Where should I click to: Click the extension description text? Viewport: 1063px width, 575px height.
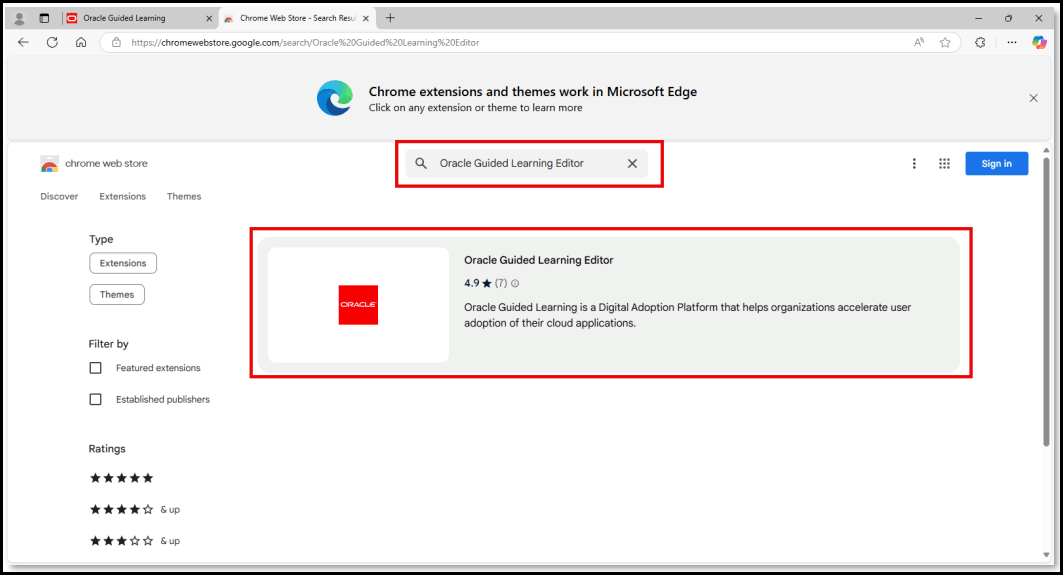pos(687,315)
